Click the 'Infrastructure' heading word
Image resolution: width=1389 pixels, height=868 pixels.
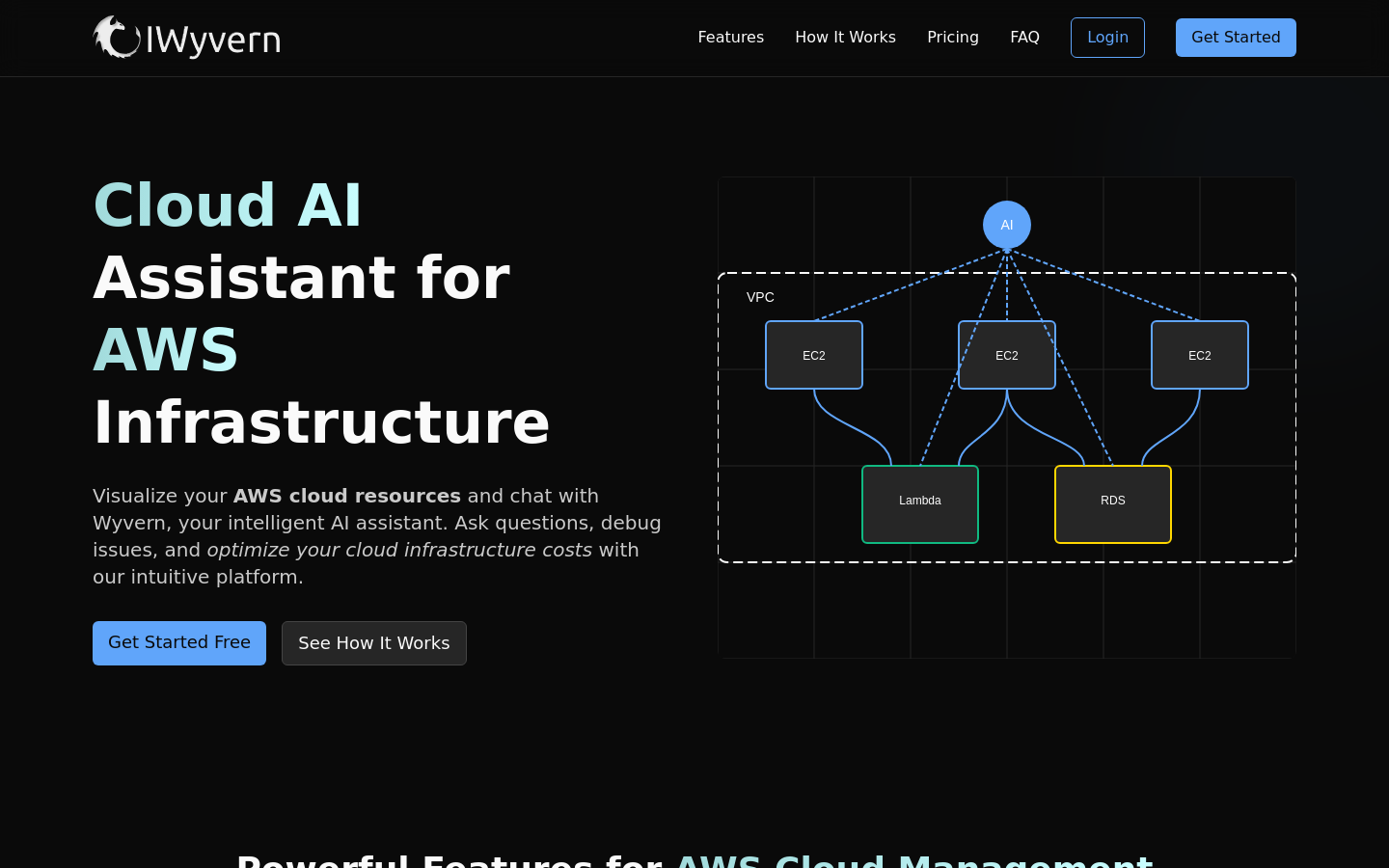321,421
